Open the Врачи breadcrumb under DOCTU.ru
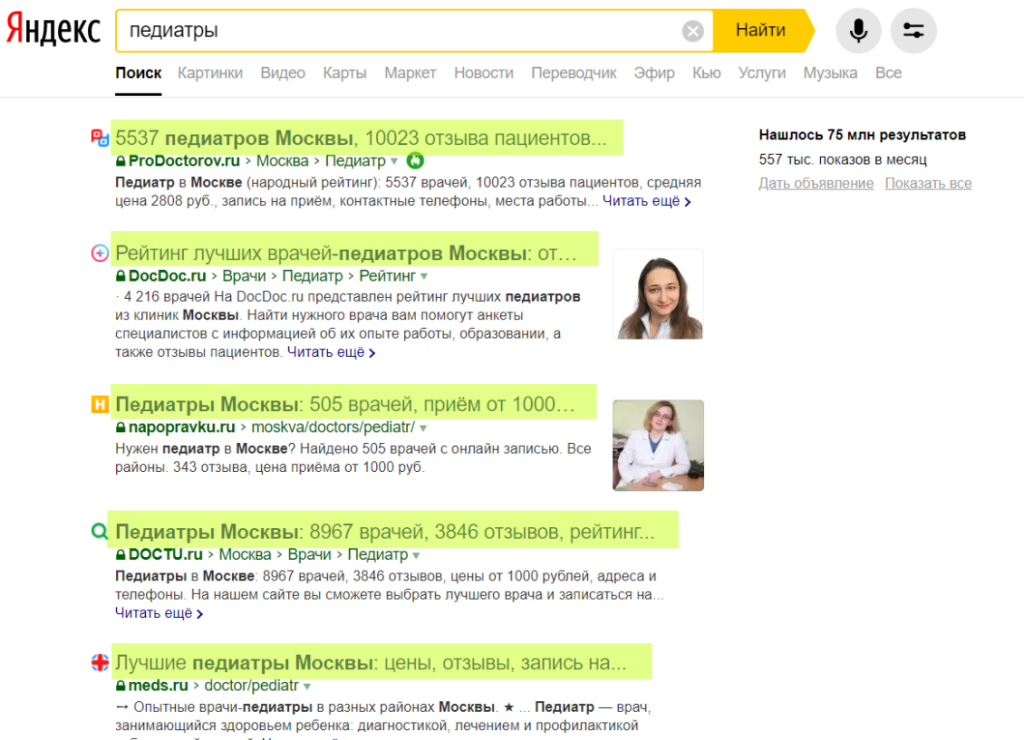This screenshot has height=740, width=1024. tap(310, 555)
